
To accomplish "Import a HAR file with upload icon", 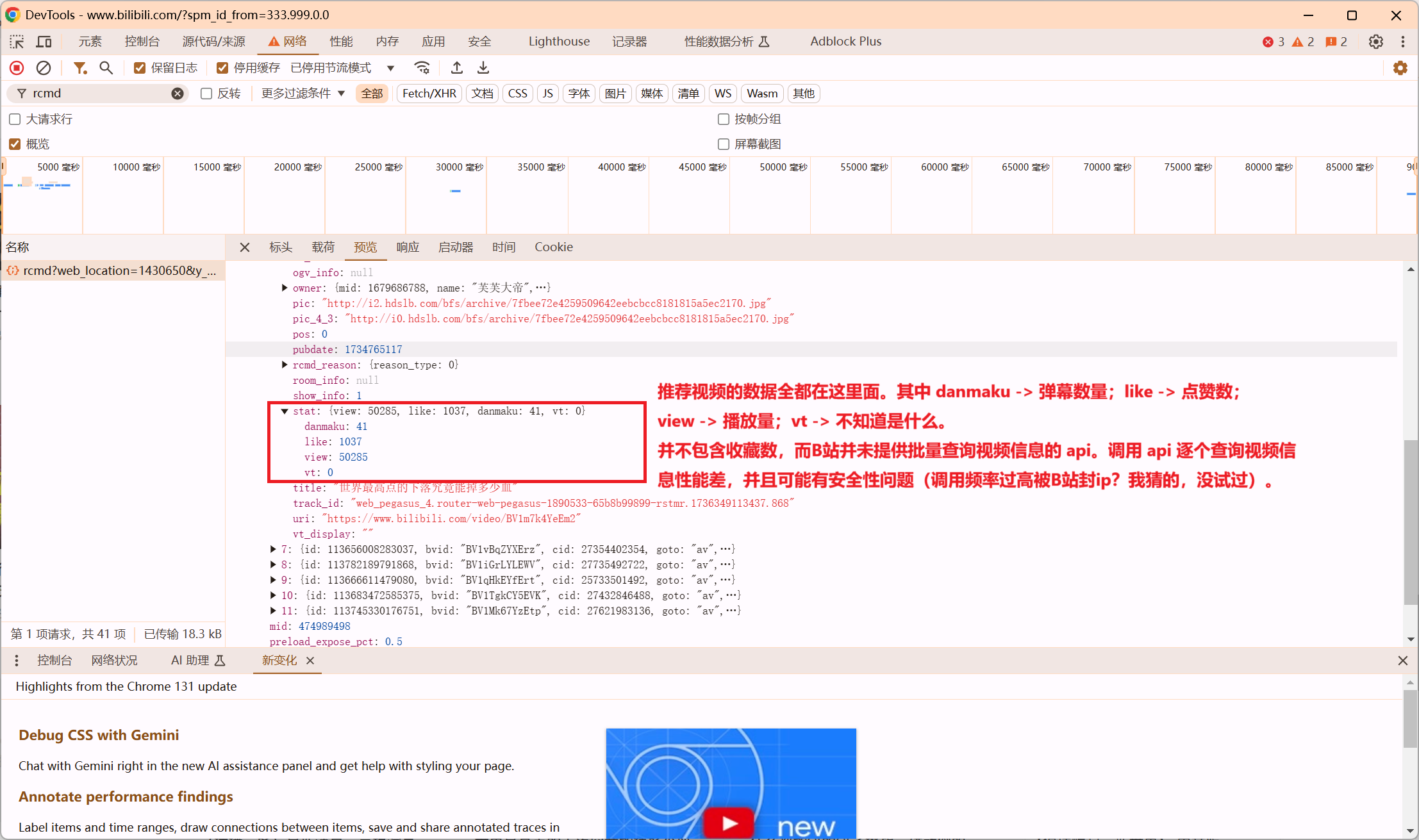I will click(x=457, y=68).
